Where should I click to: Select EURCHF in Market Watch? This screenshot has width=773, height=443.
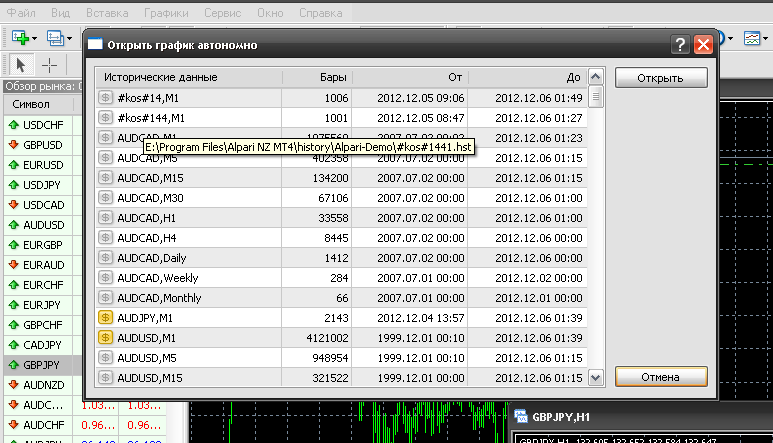[43, 285]
